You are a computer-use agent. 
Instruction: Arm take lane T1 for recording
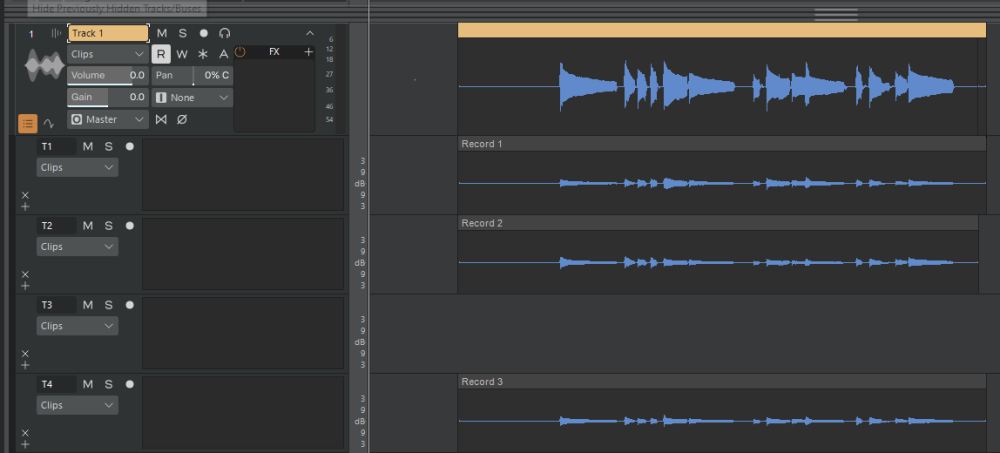click(130, 147)
